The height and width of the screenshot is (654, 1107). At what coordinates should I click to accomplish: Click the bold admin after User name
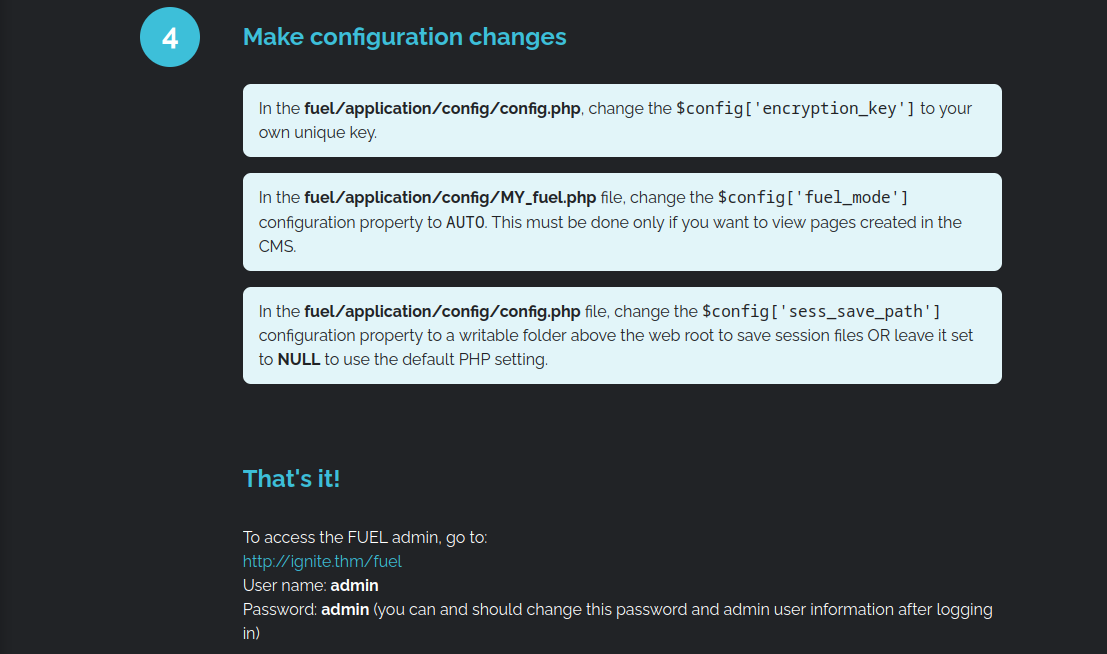point(354,585)
